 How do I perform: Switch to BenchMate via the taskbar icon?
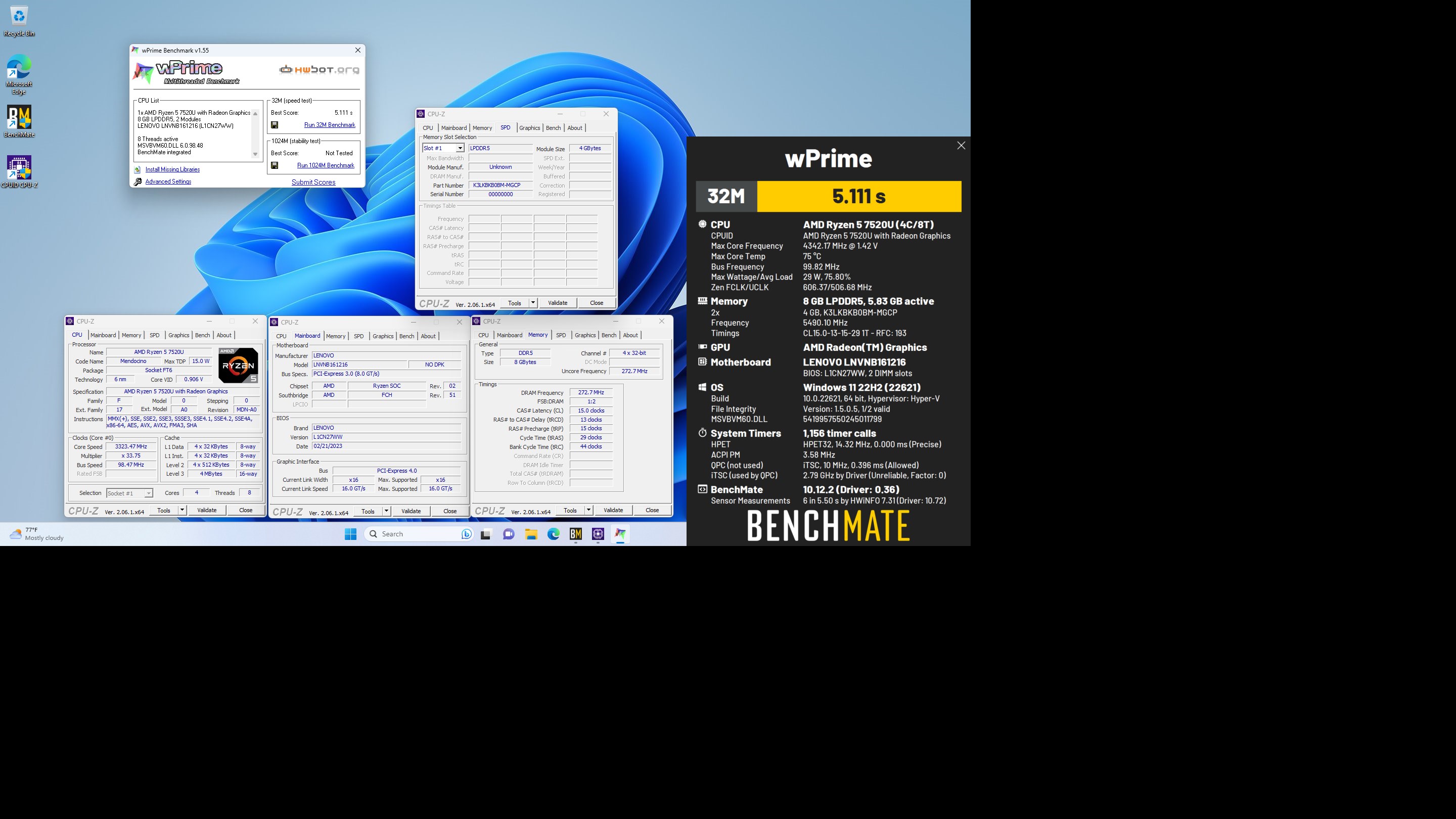[x=576, y=534]
